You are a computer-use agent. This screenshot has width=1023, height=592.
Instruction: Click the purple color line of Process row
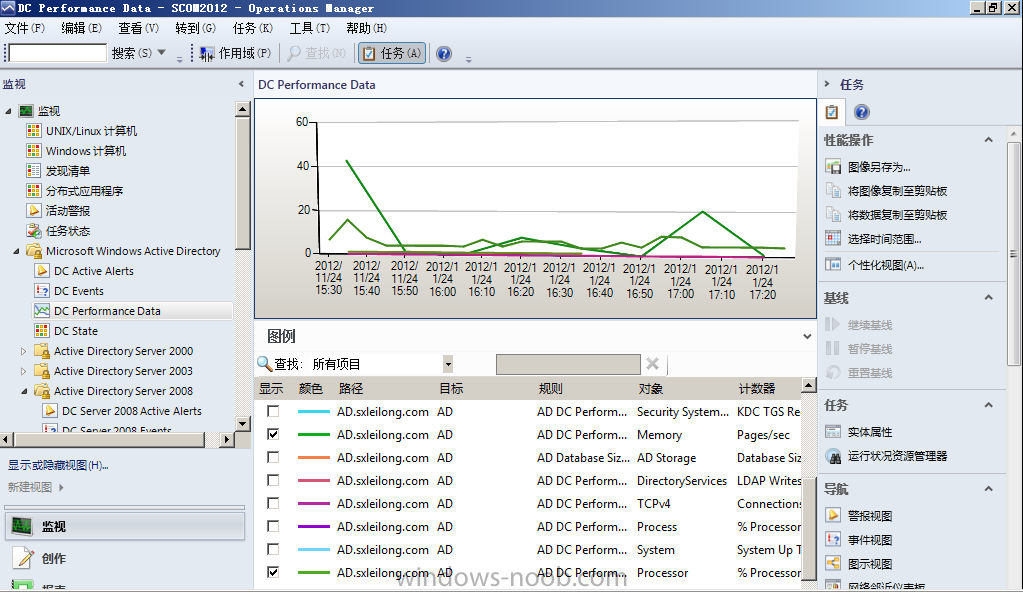point(313,526)
